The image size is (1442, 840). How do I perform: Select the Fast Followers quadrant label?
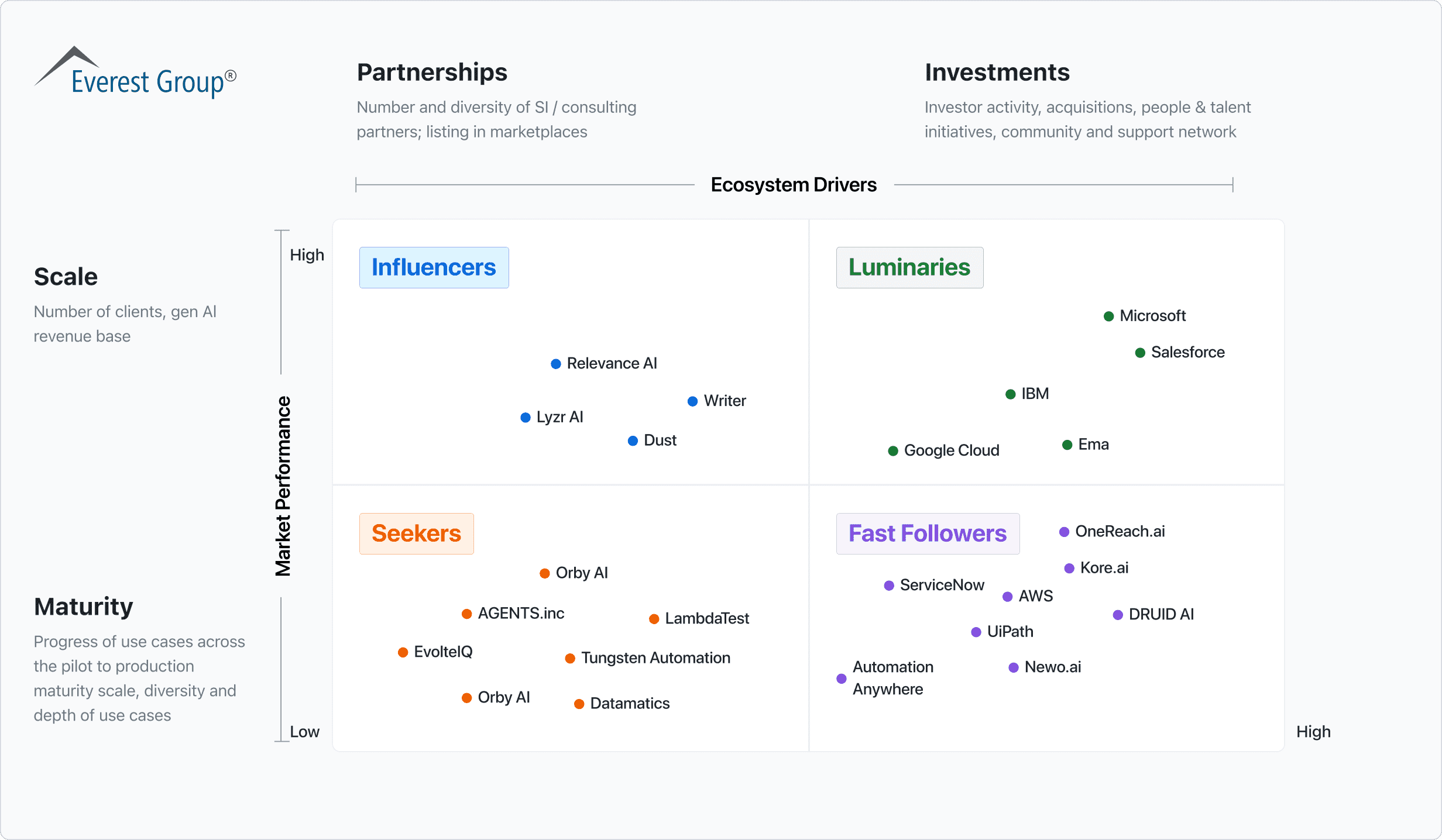tap(928, 533)
